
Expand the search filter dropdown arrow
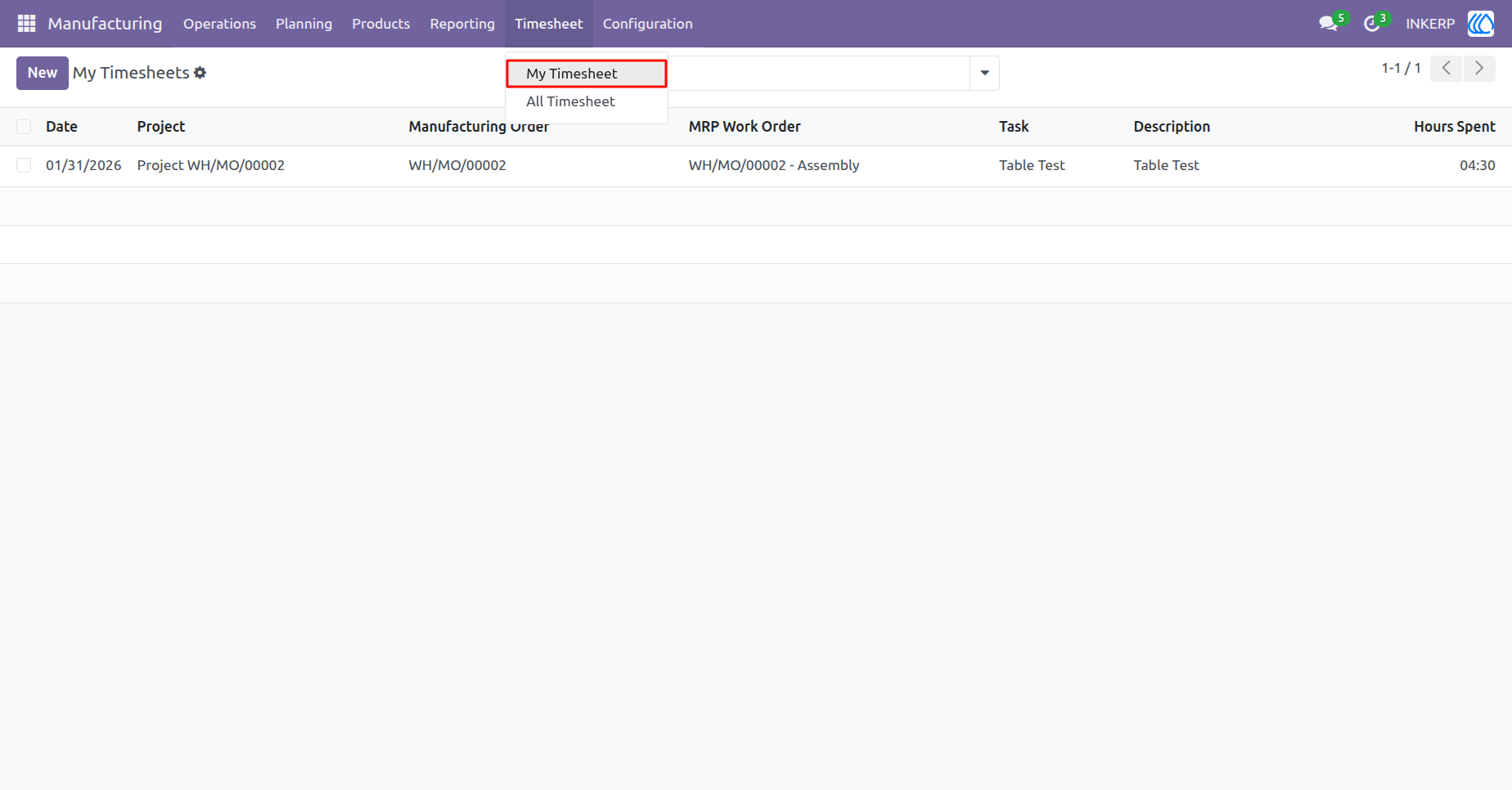[x=984, y=73]
